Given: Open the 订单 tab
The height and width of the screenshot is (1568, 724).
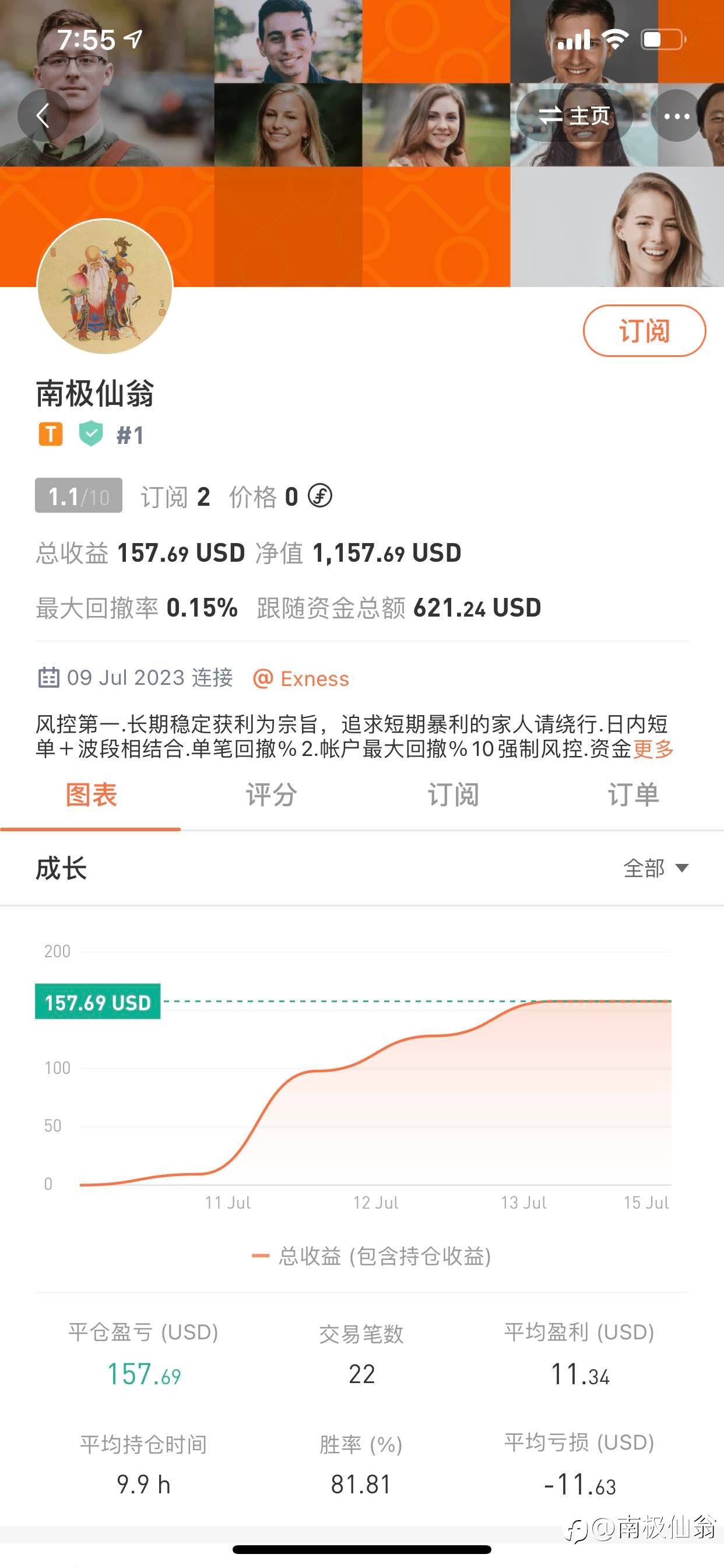Looking at the screenshot, I should (x=633, y=795).
